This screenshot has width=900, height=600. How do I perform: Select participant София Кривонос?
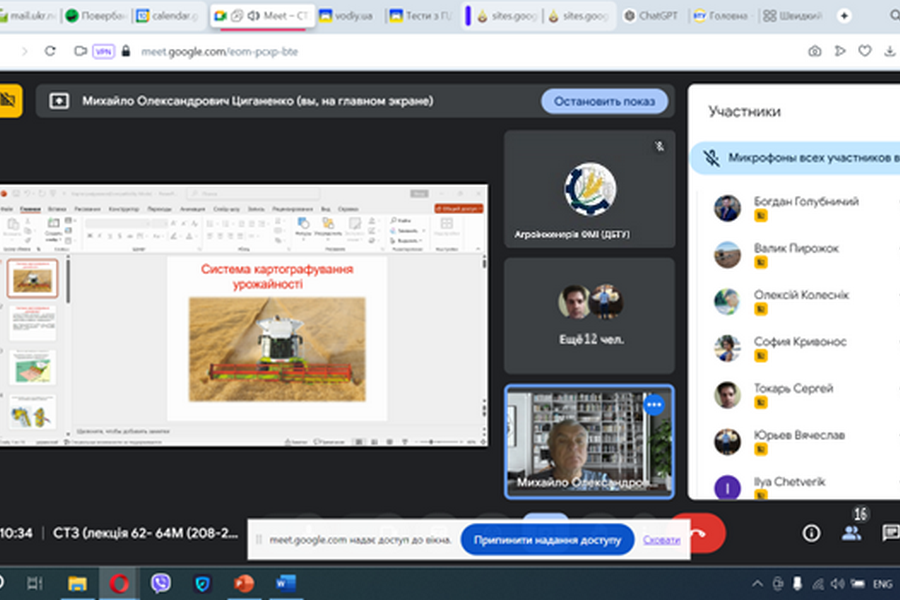click(806, 347)
